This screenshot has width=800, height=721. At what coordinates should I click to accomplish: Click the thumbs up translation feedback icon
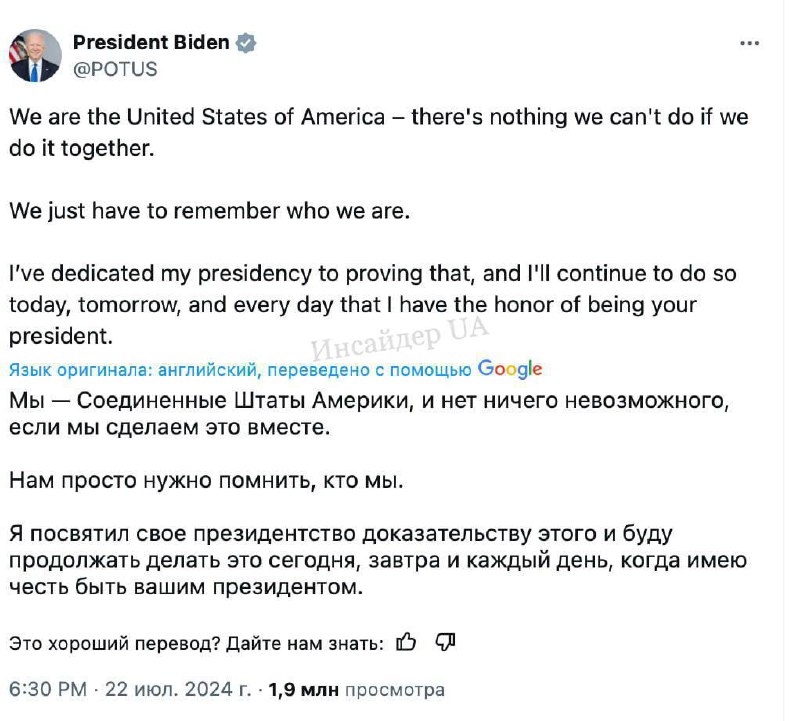pos(406,642)
